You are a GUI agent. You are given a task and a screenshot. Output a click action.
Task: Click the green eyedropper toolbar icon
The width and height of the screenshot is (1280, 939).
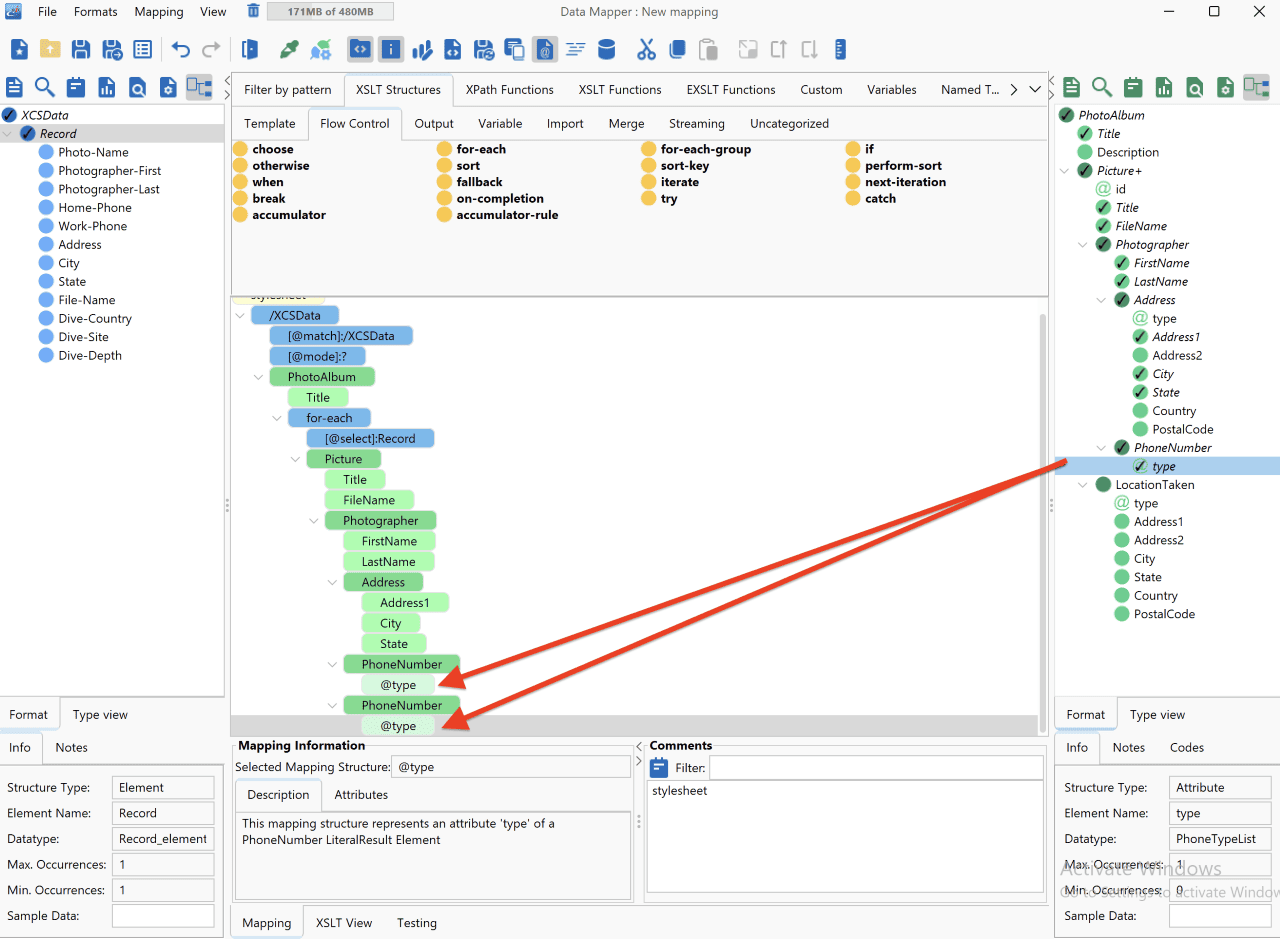[289, 49]
